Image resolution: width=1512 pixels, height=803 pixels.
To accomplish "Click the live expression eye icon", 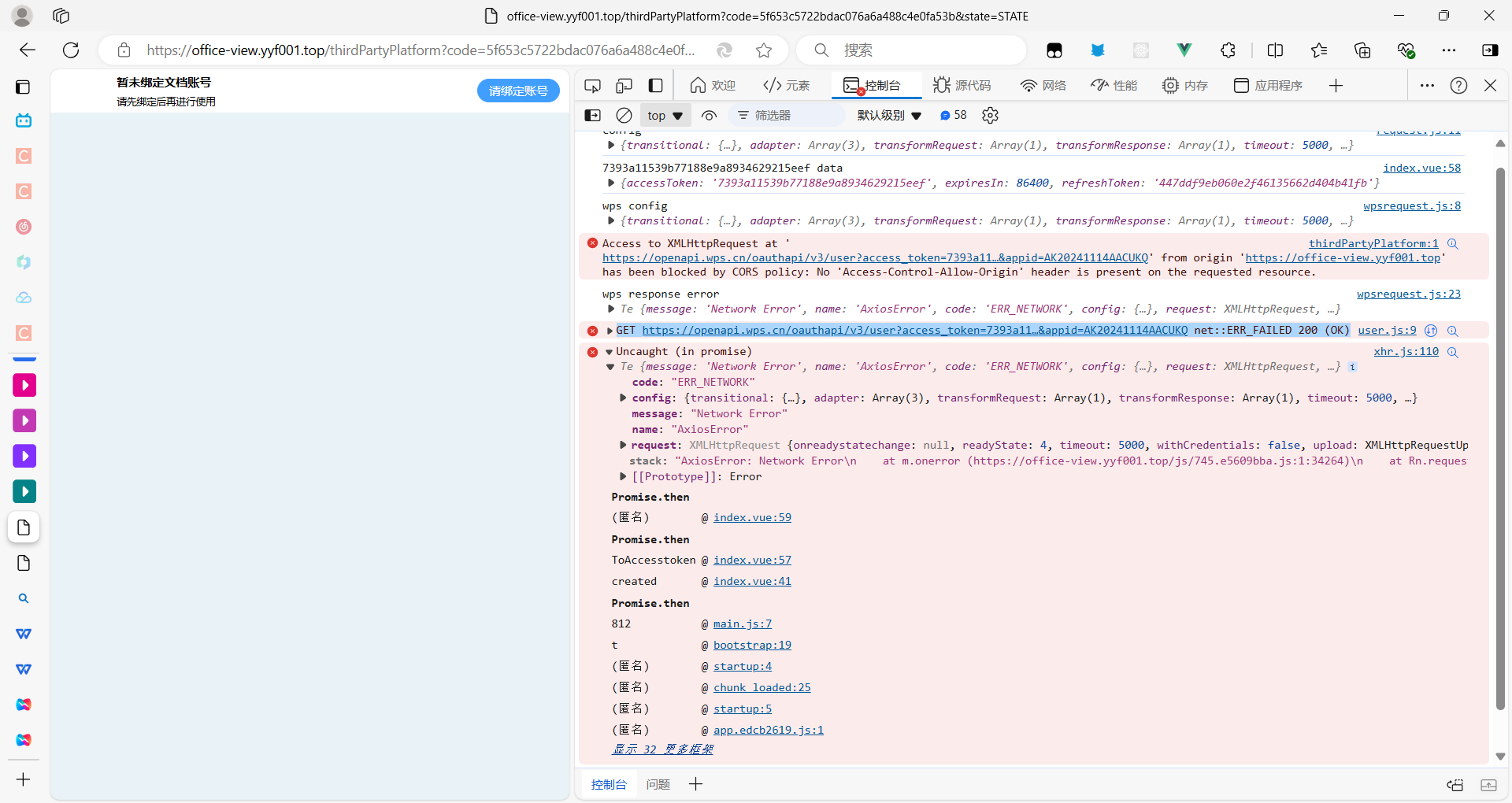I will pos(709,116).
